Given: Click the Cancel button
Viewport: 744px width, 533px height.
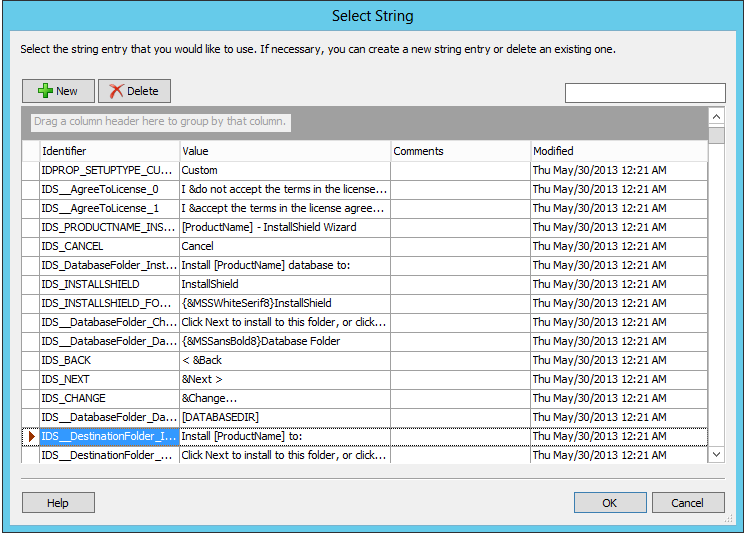Looking at the screenshot, I should tap(688, 503).
